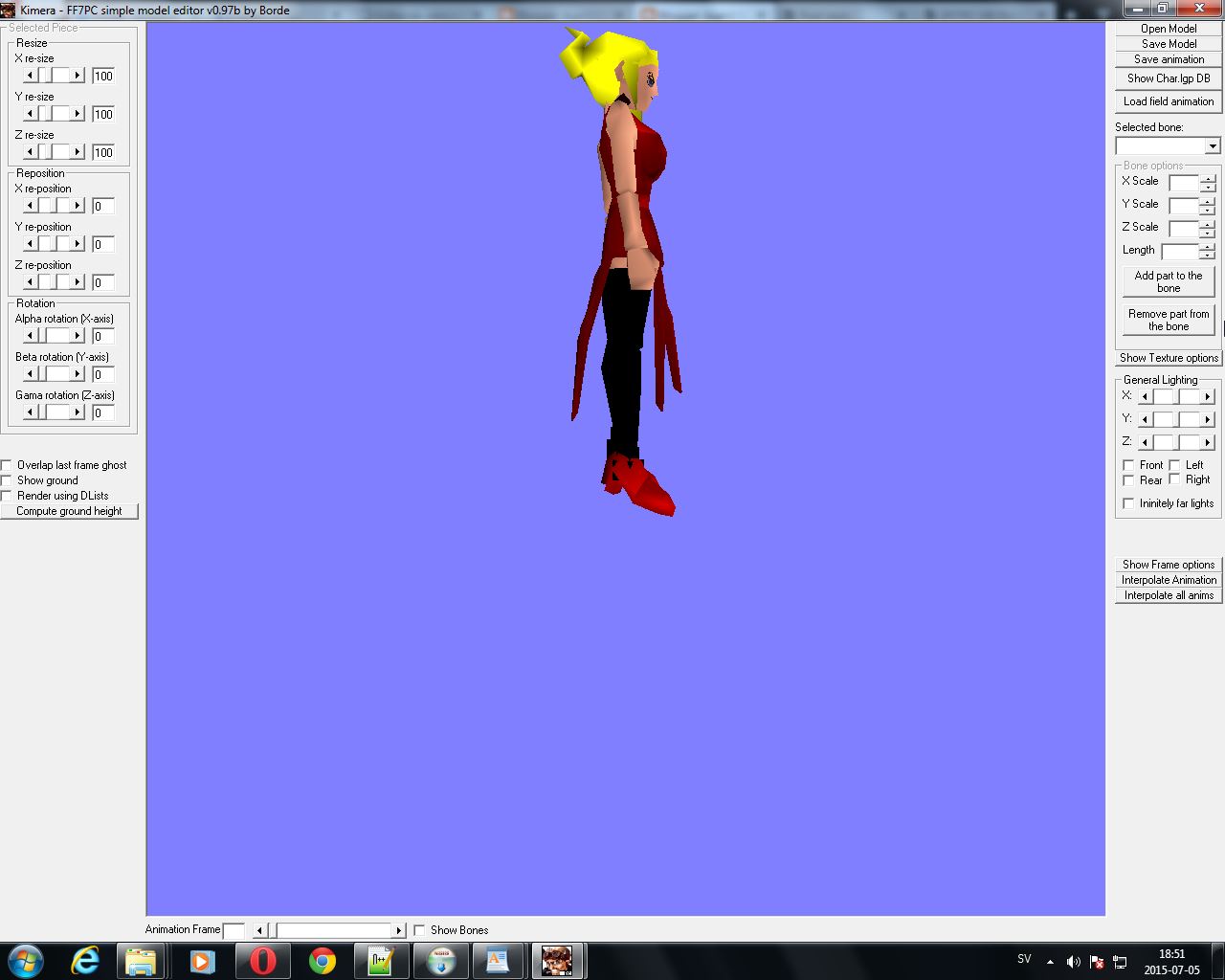The image size is (1225, 980).
Task: Enable Front lighting checkbox
Action: coord(1128,465)
